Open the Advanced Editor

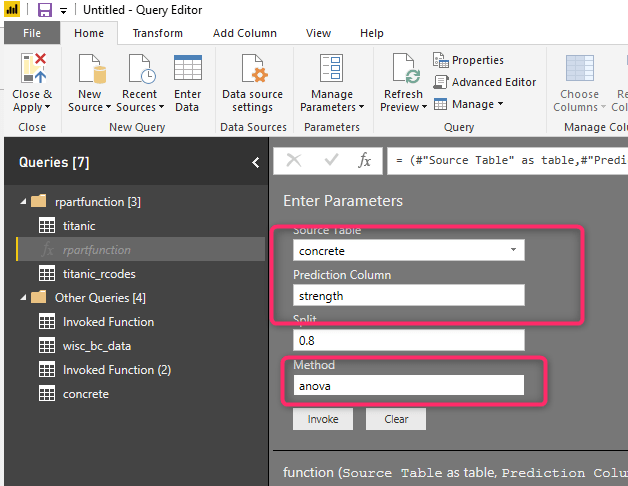(x=484, y=82)
